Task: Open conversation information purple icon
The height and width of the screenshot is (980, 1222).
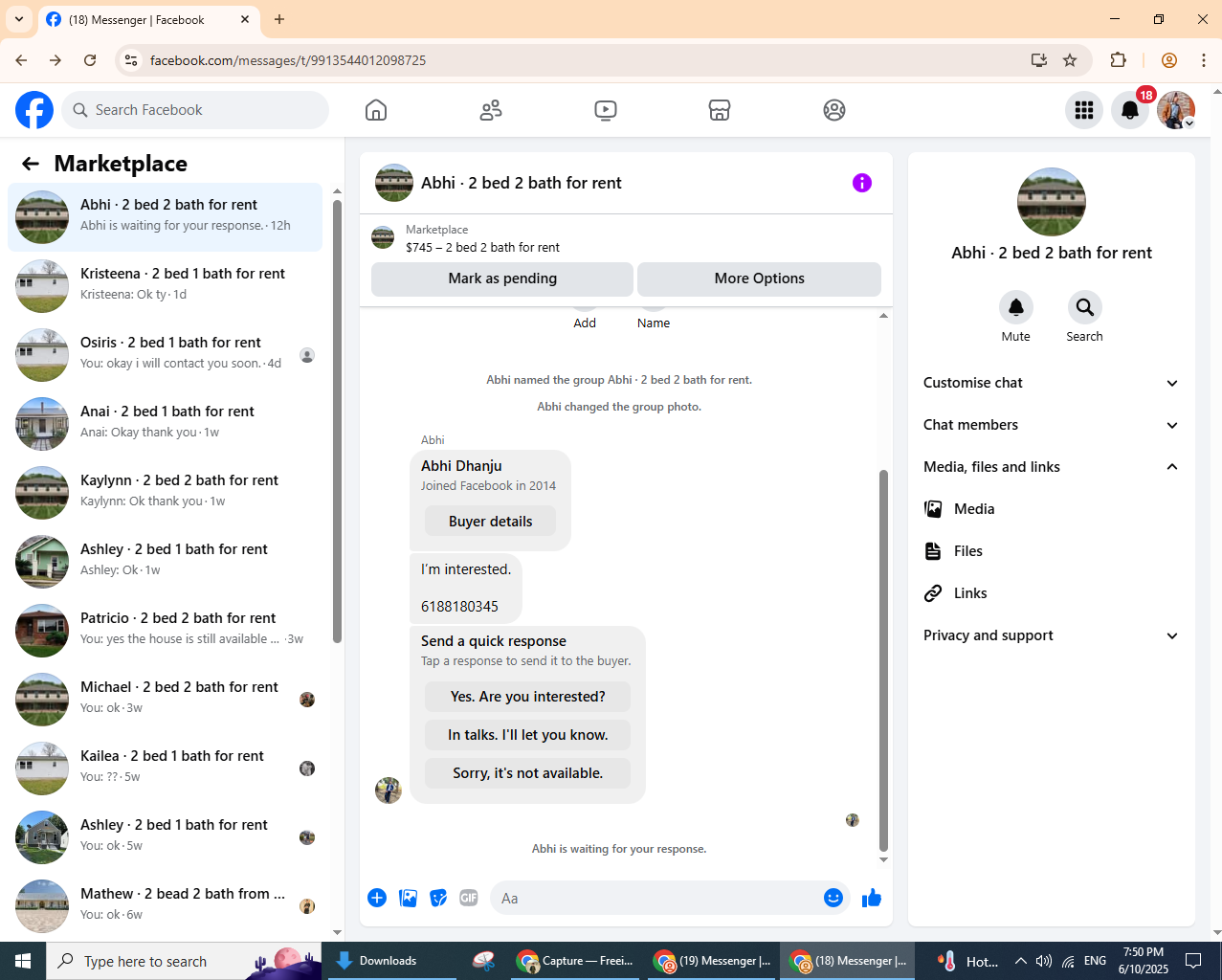Action: click(862, 183)
